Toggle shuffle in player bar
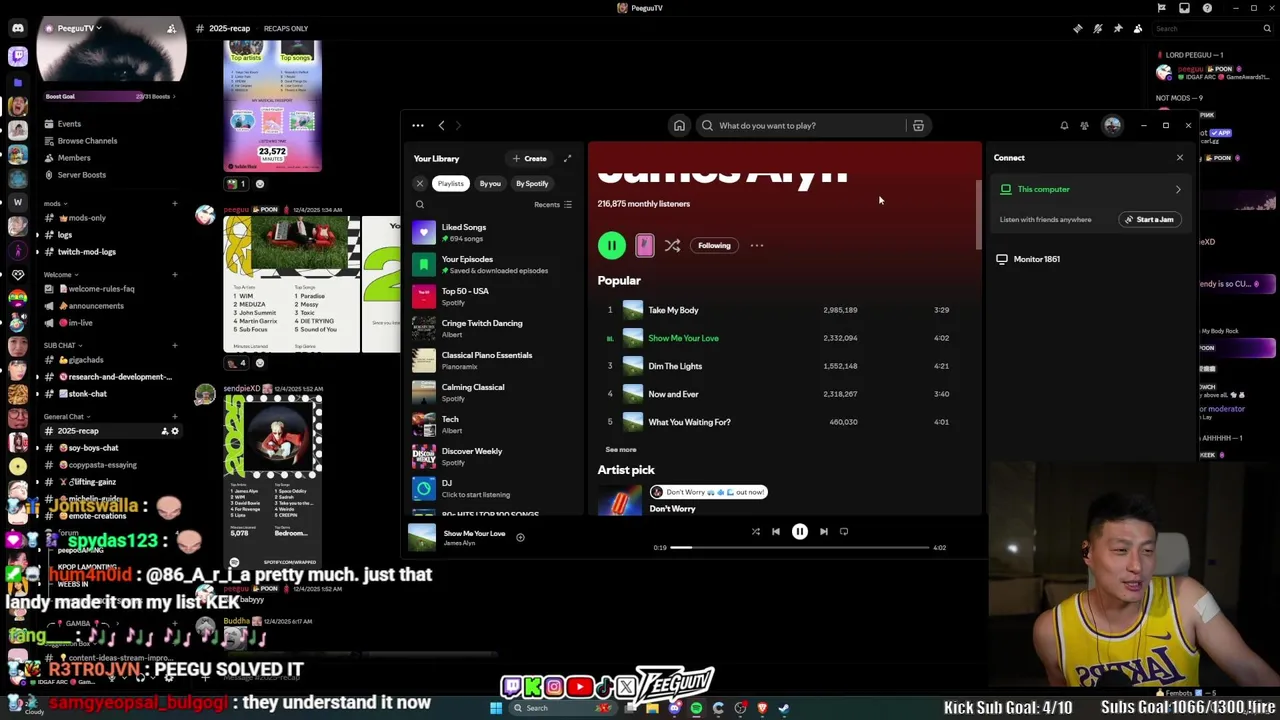This screenshot has width=1280, height=720. tap(755, 532)
